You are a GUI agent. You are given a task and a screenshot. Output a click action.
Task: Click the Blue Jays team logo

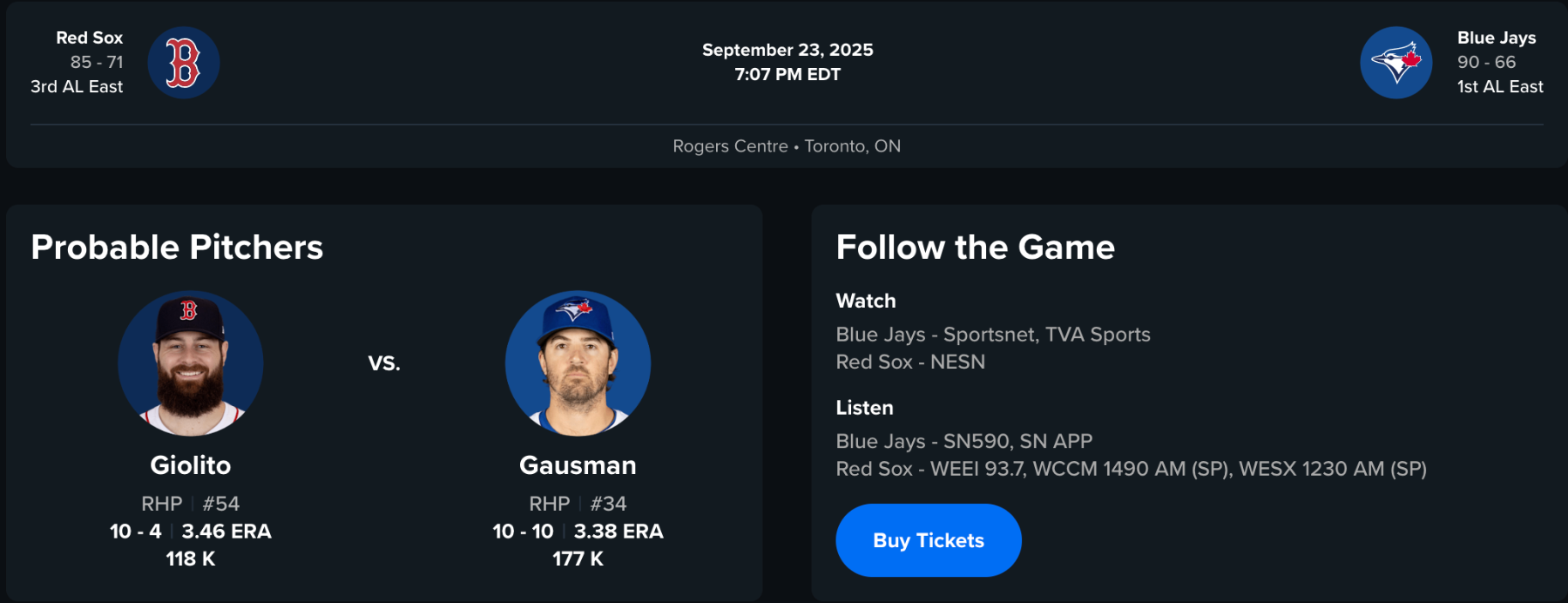(x=1396, y=63)
